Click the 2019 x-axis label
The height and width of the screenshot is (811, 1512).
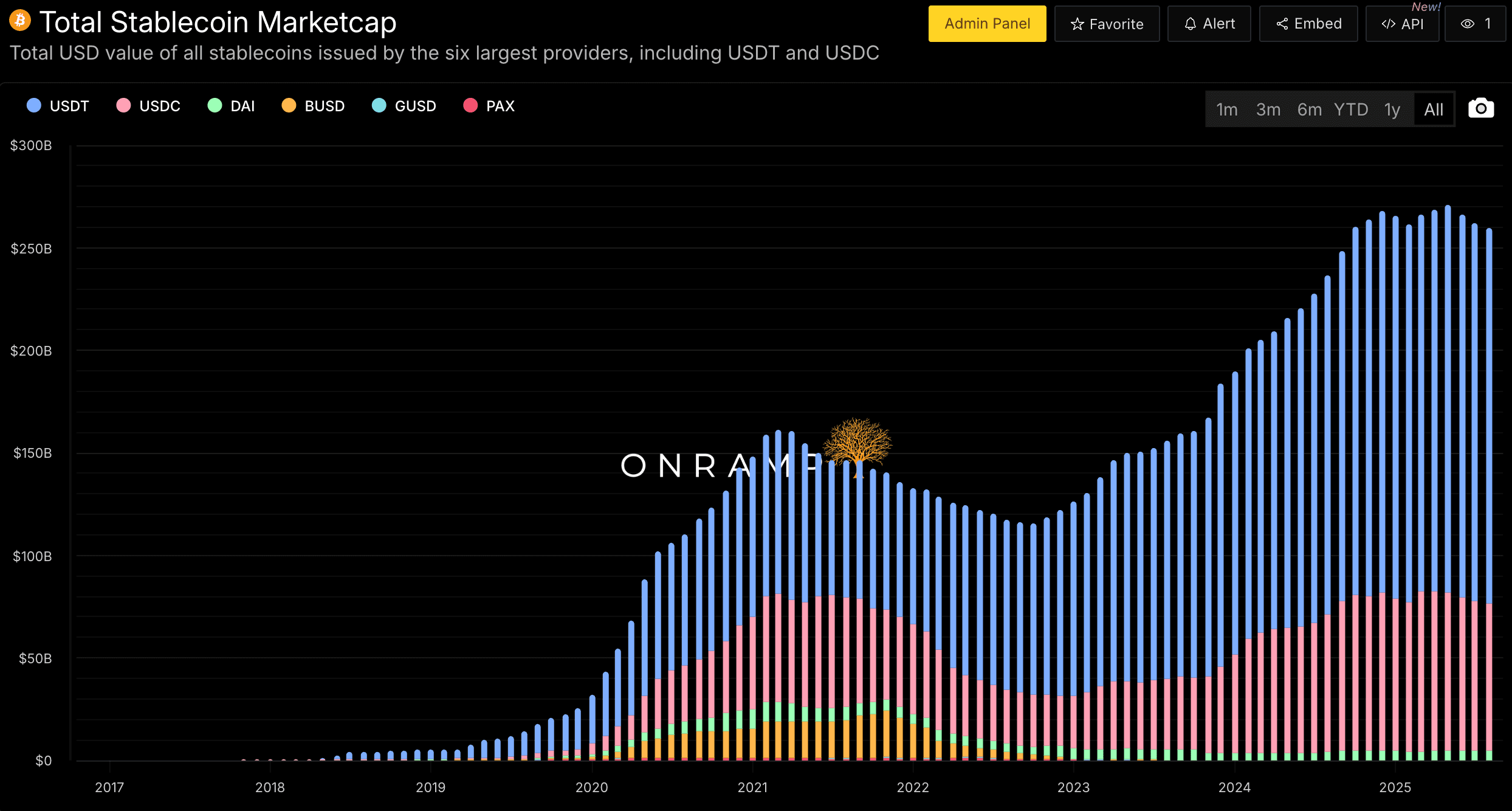coord(430,787)
